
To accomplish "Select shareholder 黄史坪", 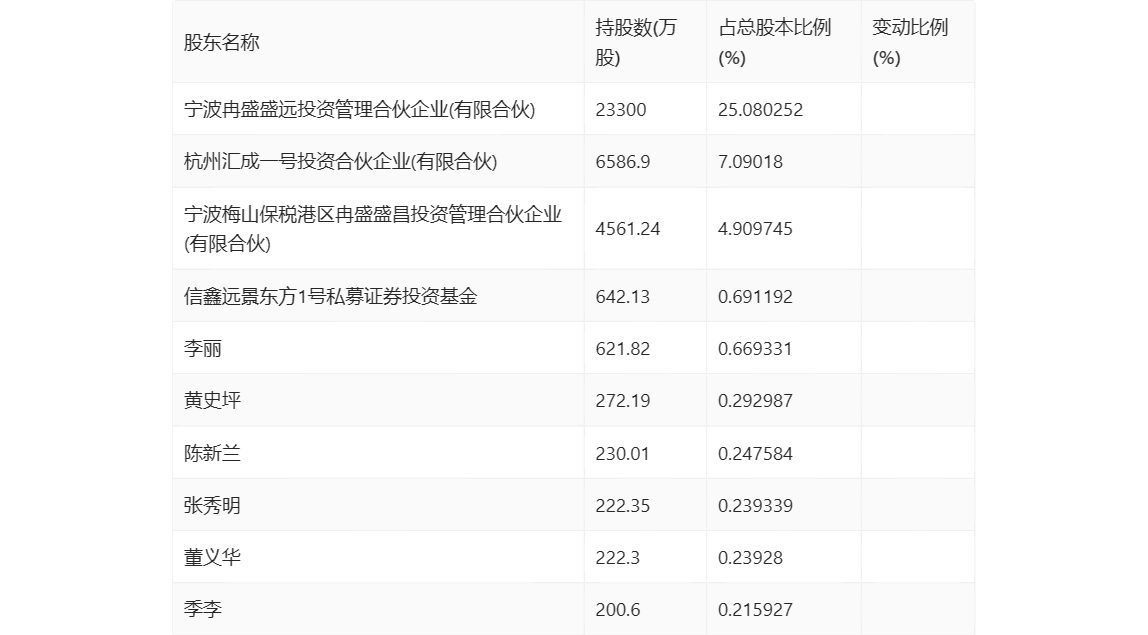I will point(212,401).
